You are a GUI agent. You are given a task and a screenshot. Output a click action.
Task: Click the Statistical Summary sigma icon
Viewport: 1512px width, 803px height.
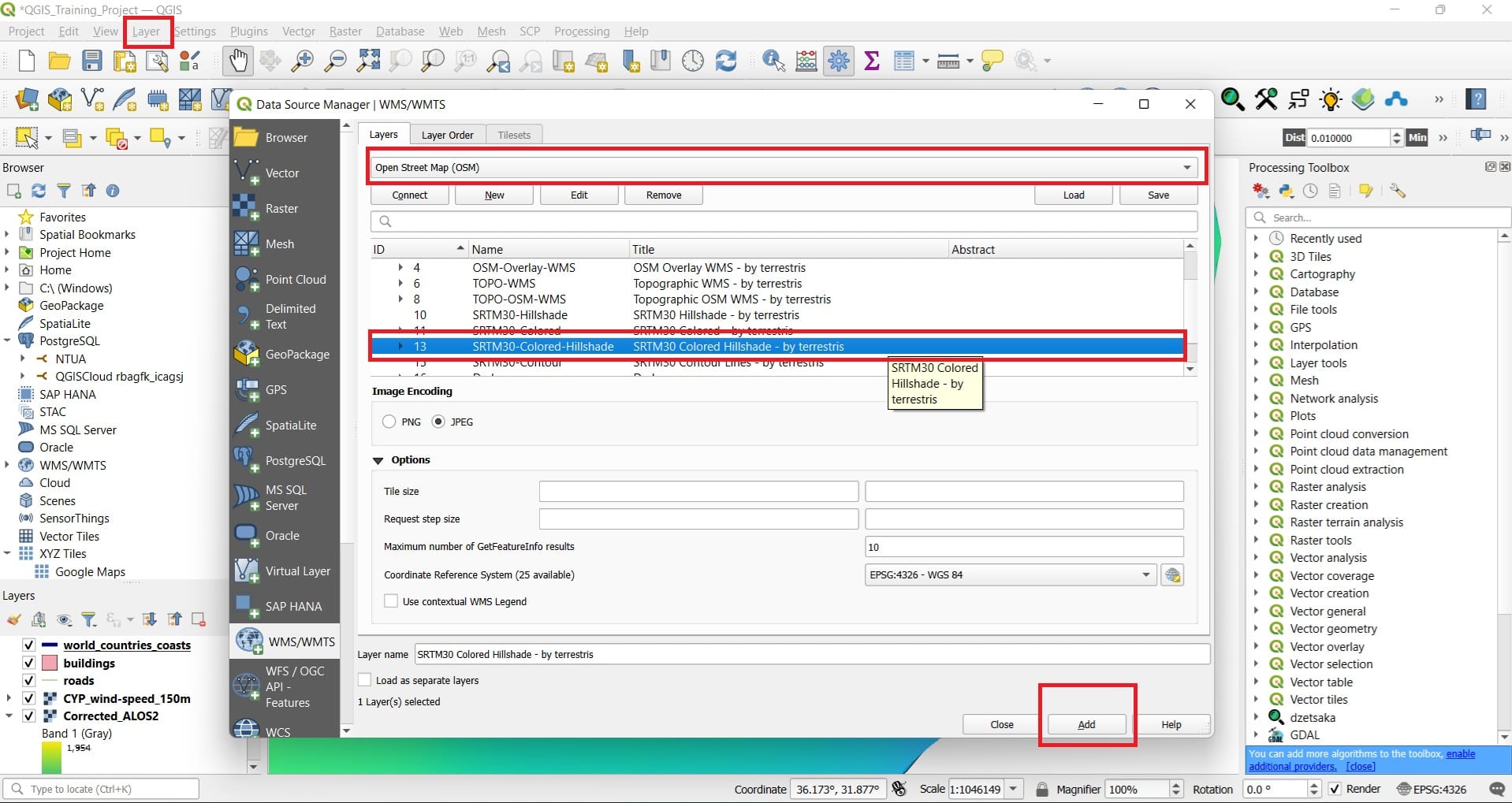[x=872, y=61]
